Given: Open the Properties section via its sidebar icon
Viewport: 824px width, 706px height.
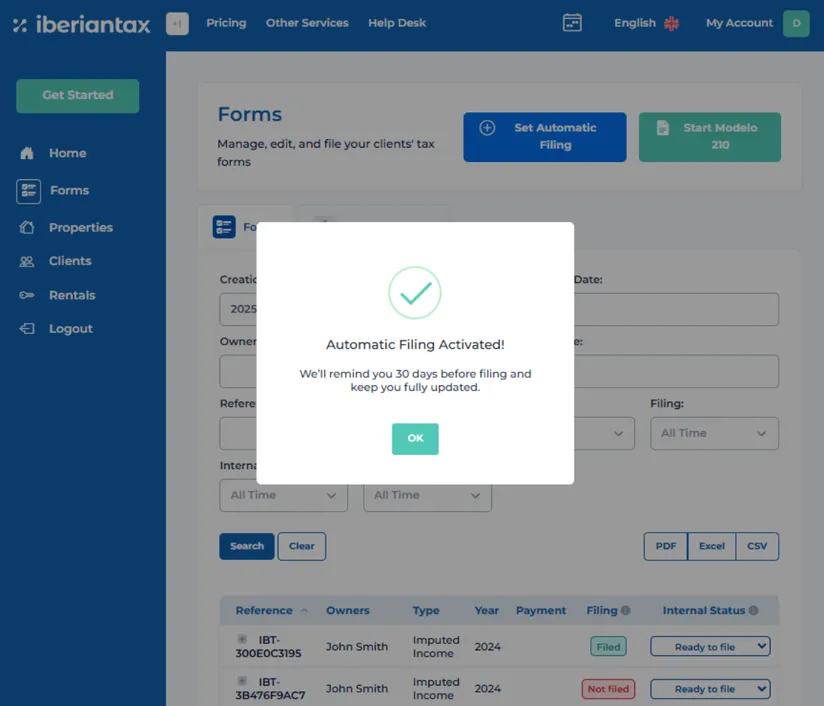Looking at the screenshot, I should pos(28,227).
